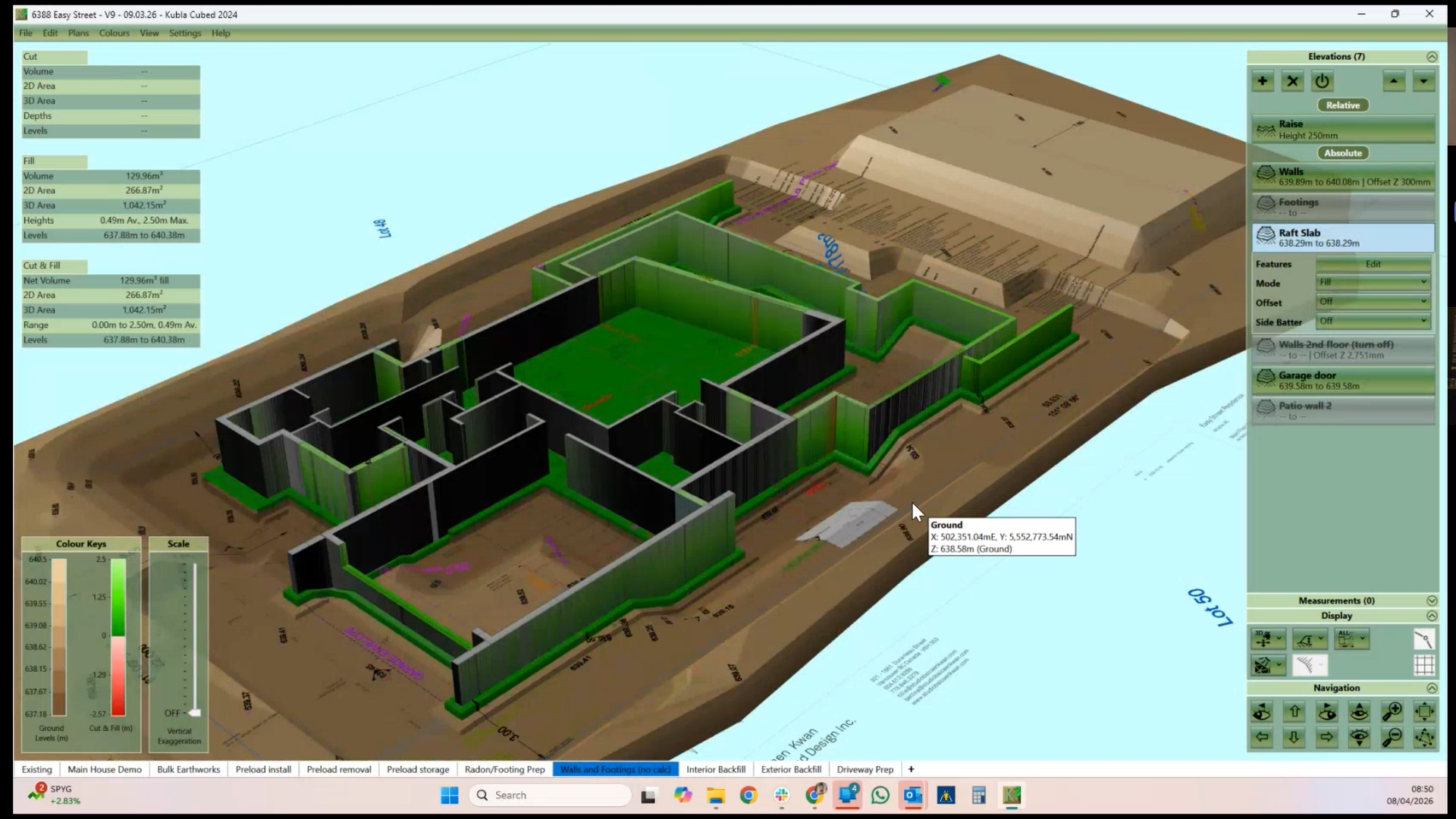The image size is (1456, 819).
Task: Click the add elevation plus icon
Action: [x=1263, y=81]
